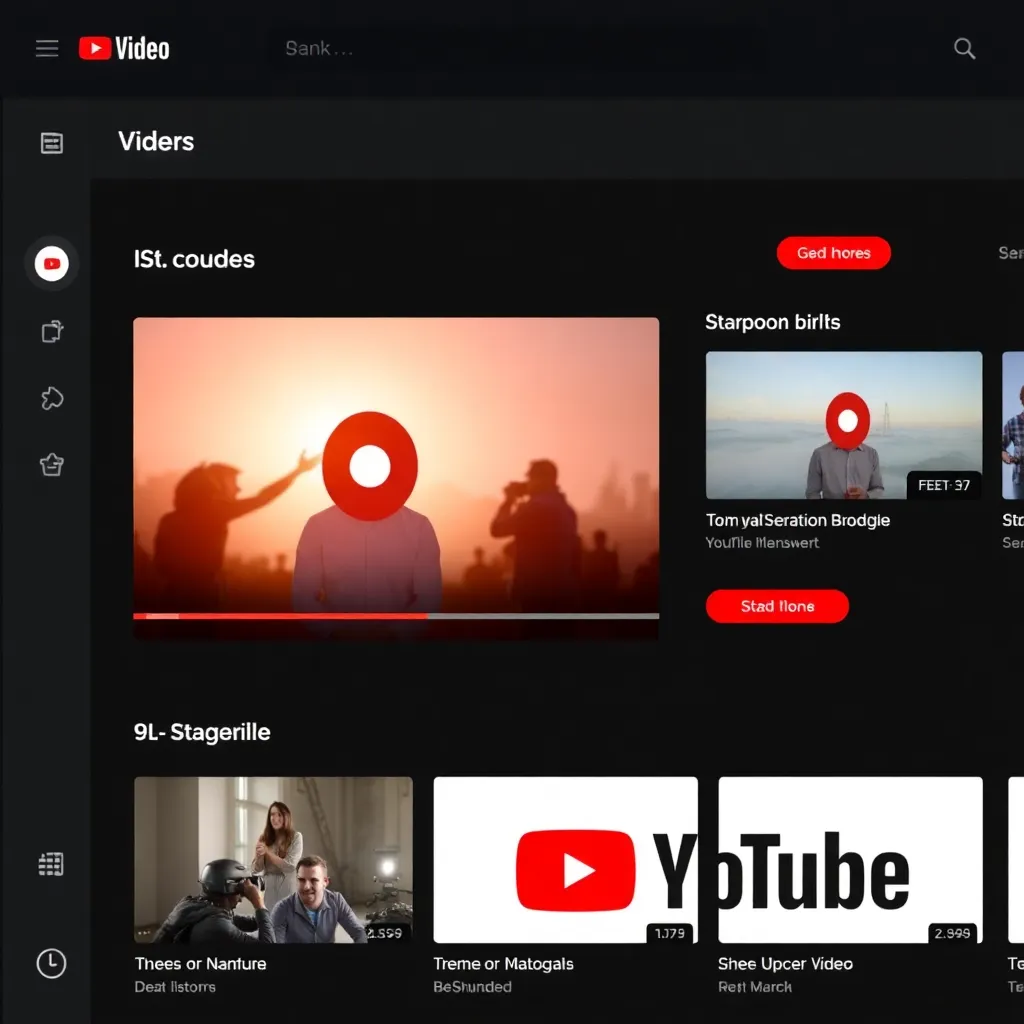Viewport: 1024px width, 1024px height.
Task: Open the shopping bag icon in the sidebar
Action: click(x=50, y=464)
